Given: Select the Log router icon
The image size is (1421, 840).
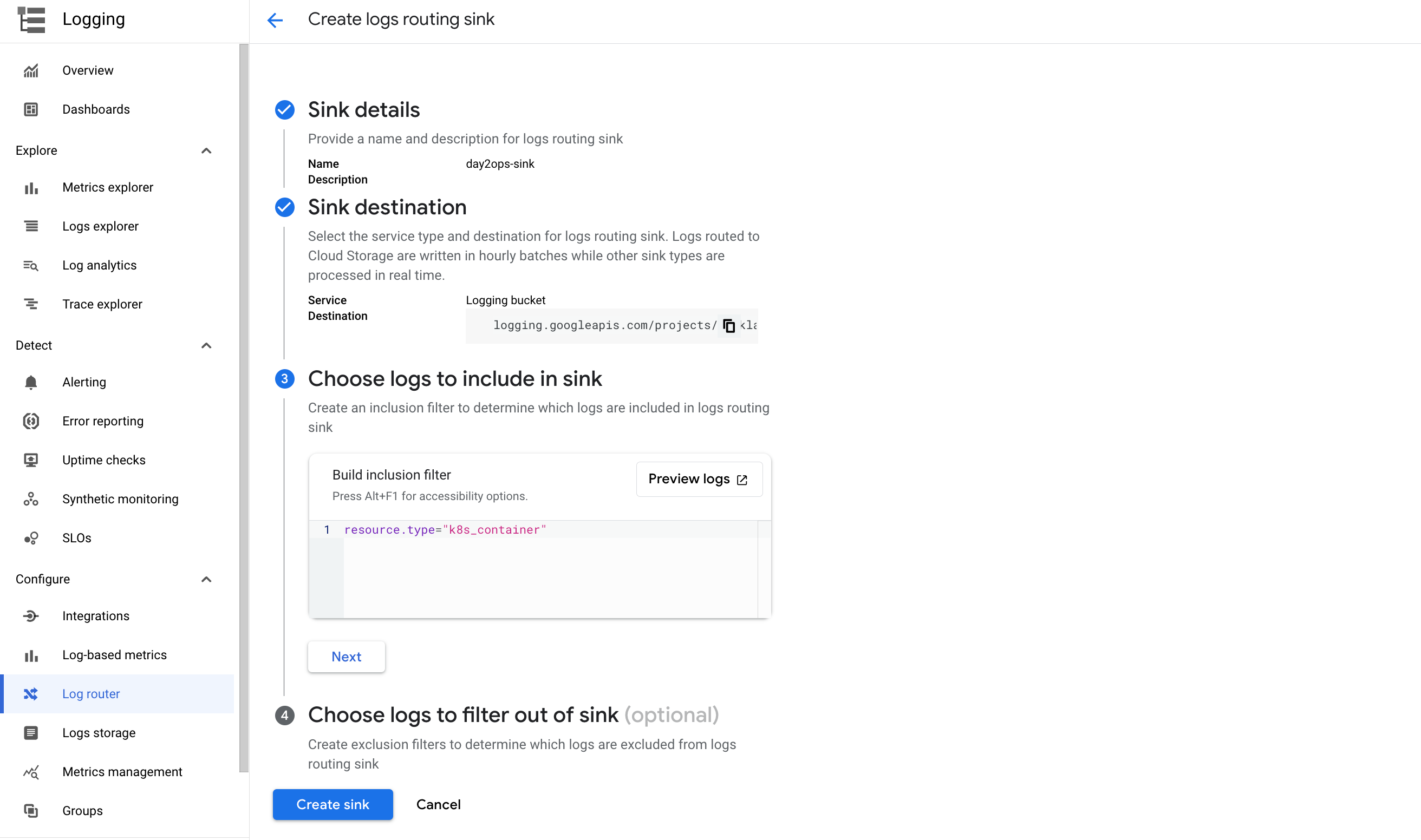Looking at the screenshot, I should 30,694.
